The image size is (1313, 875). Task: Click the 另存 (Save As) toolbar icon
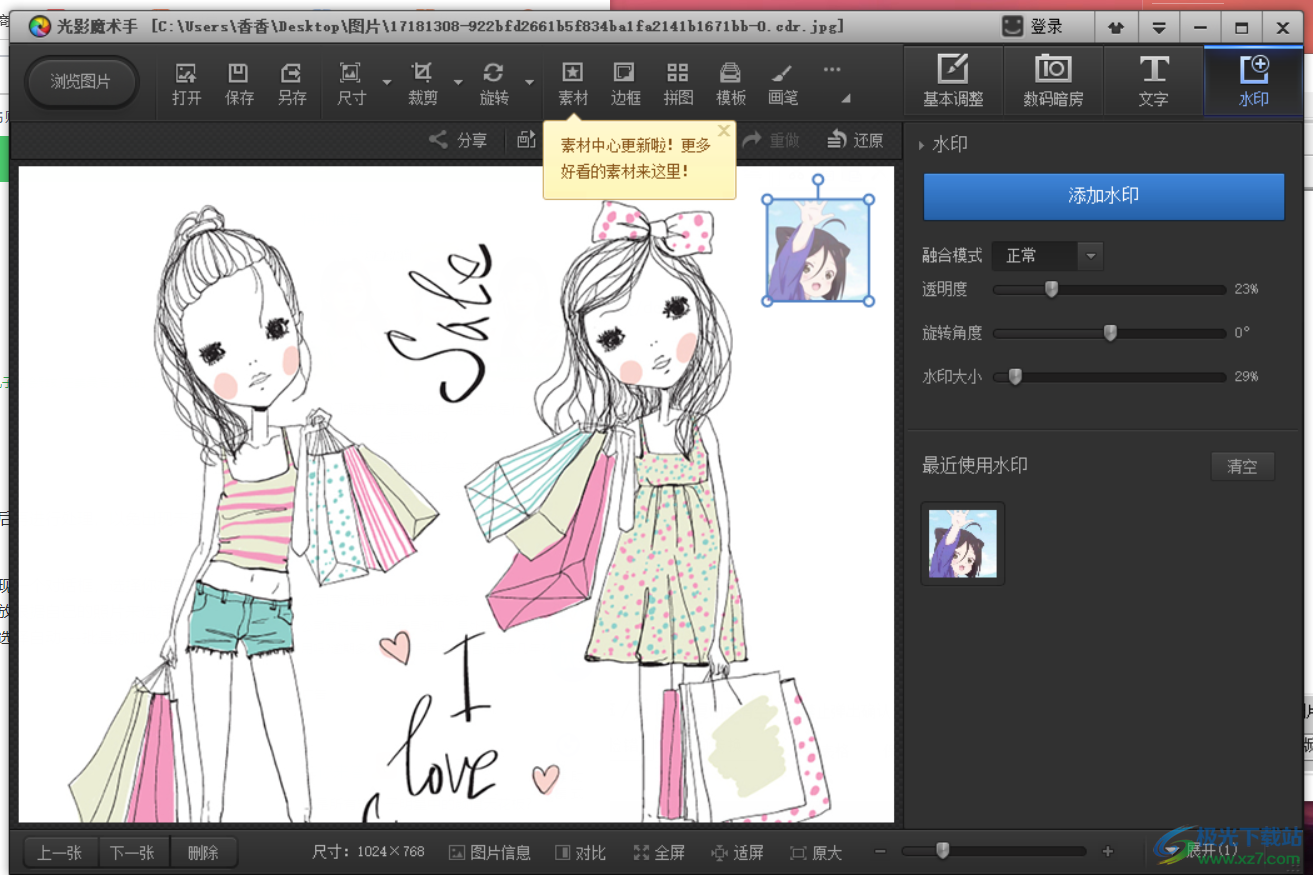coord(291,84)
